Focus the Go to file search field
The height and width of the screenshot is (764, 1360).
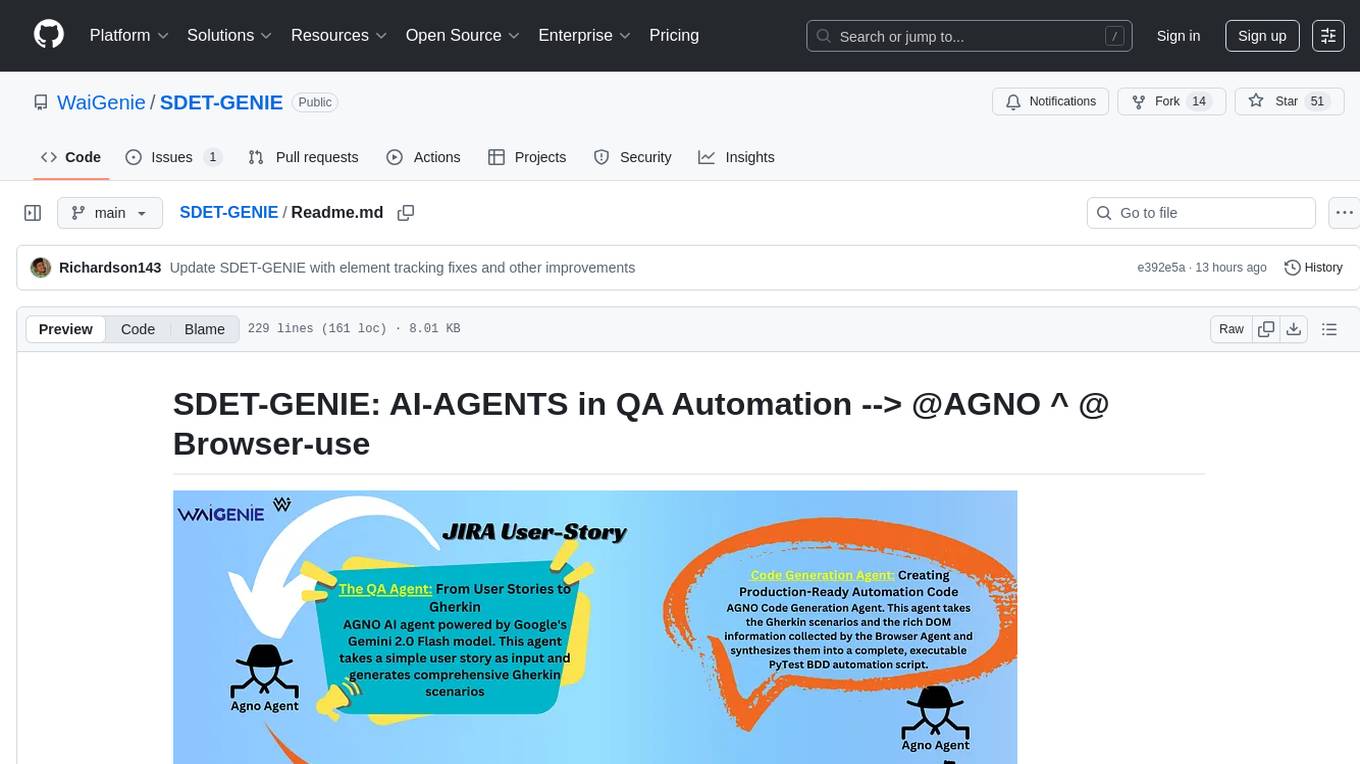[1201, 213]
